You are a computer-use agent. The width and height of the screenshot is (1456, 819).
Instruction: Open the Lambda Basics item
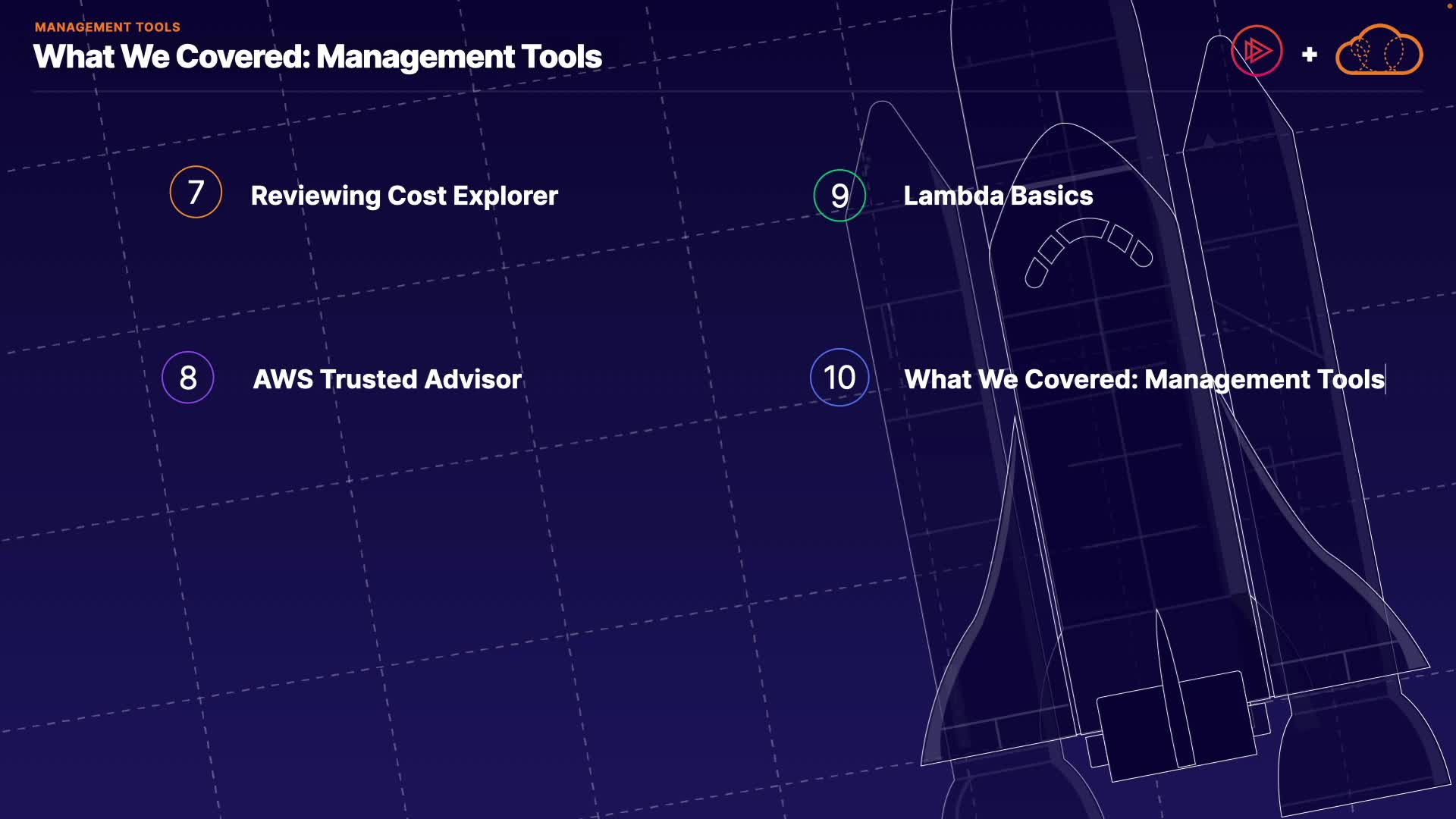coord(998,196)
